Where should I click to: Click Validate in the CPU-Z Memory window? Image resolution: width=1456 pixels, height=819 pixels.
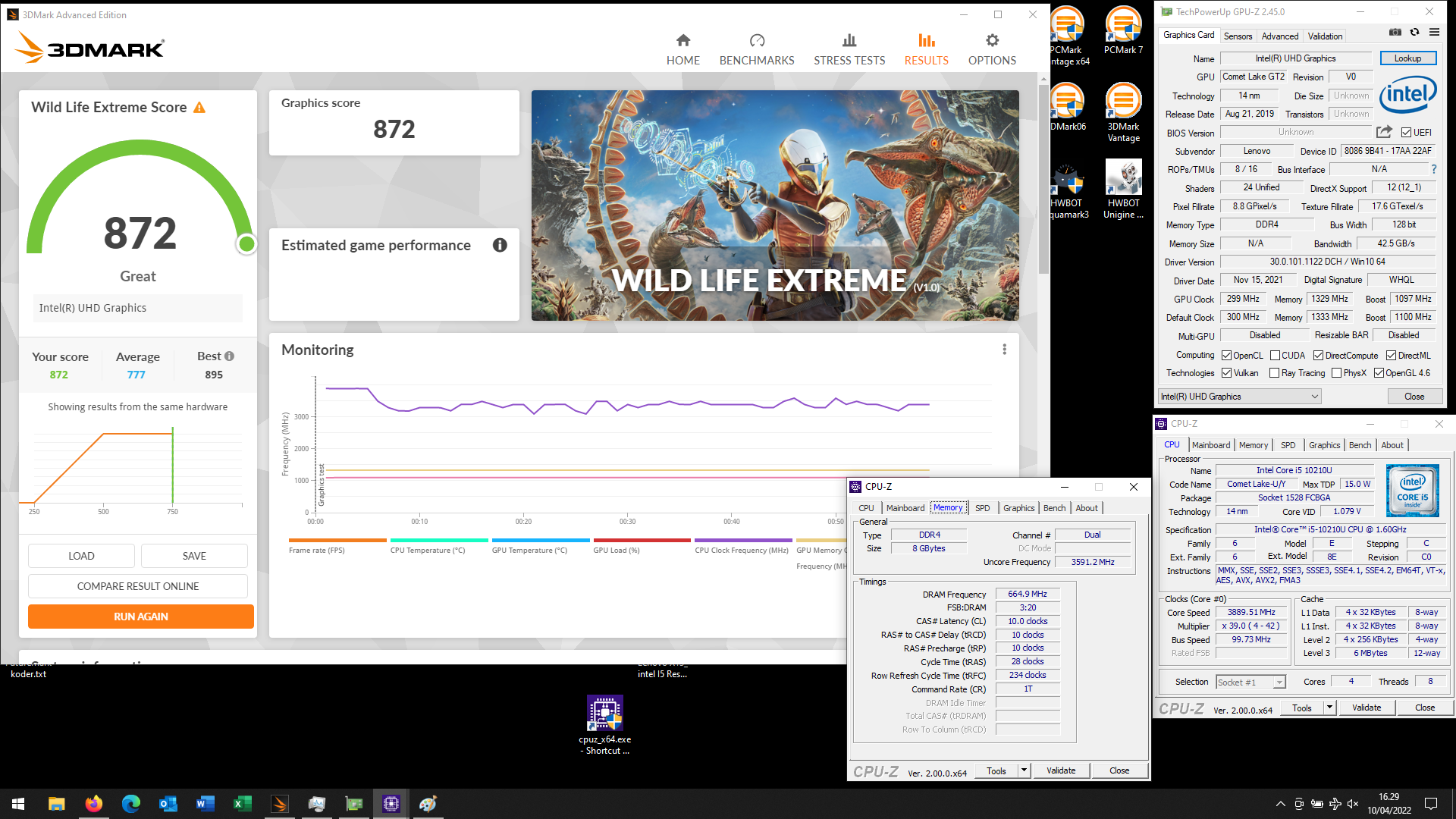click(1061, 770)
